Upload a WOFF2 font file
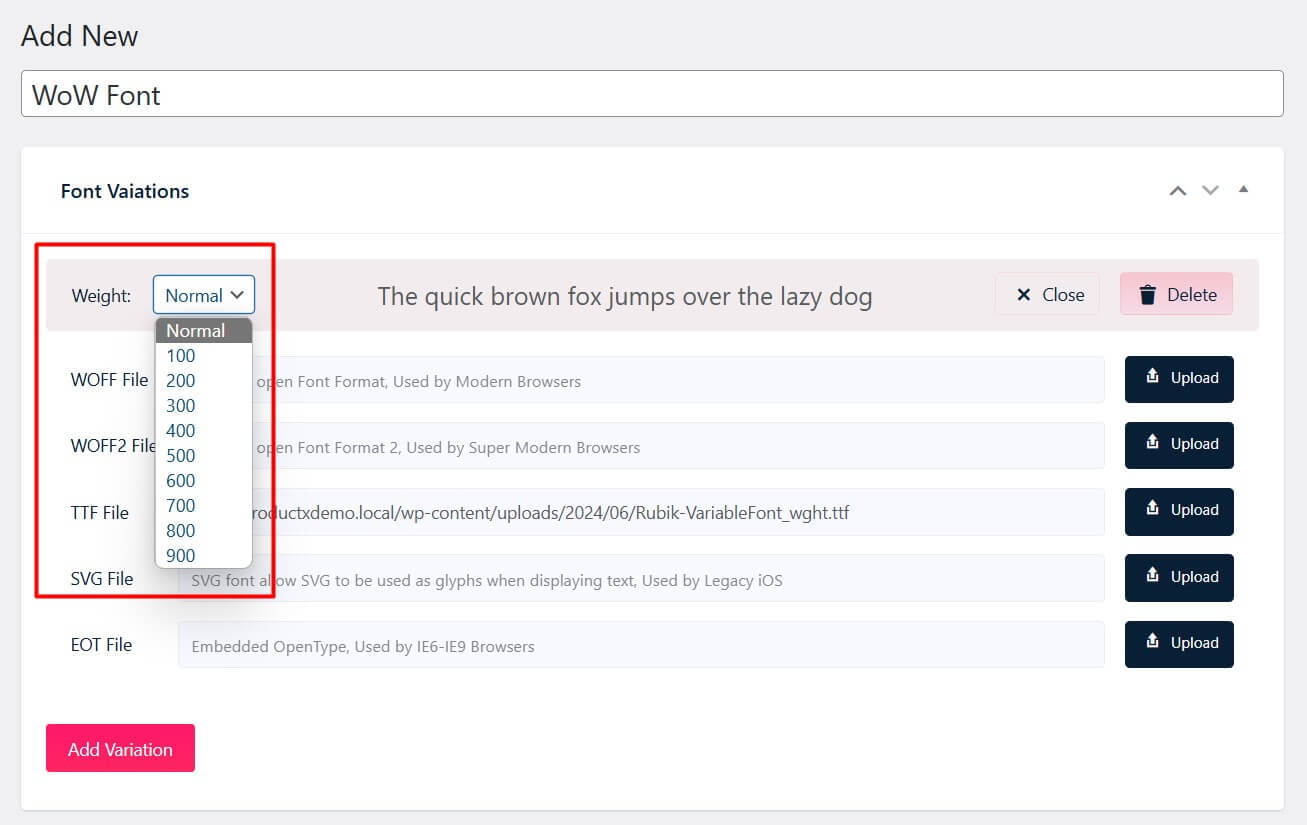The image size is (1307, 825). click(1179, 445)
